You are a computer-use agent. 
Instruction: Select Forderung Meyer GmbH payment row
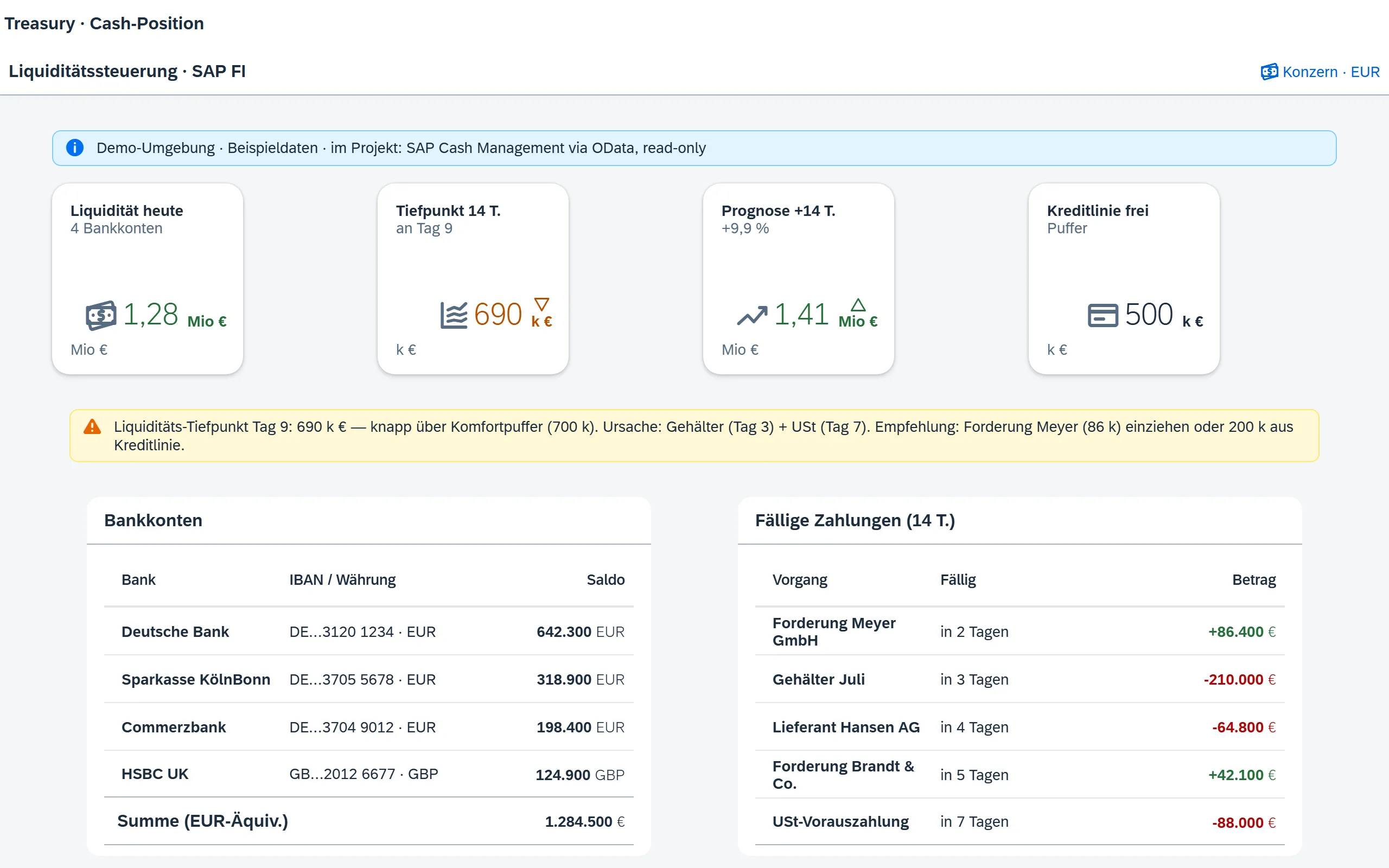(1020, 631)
